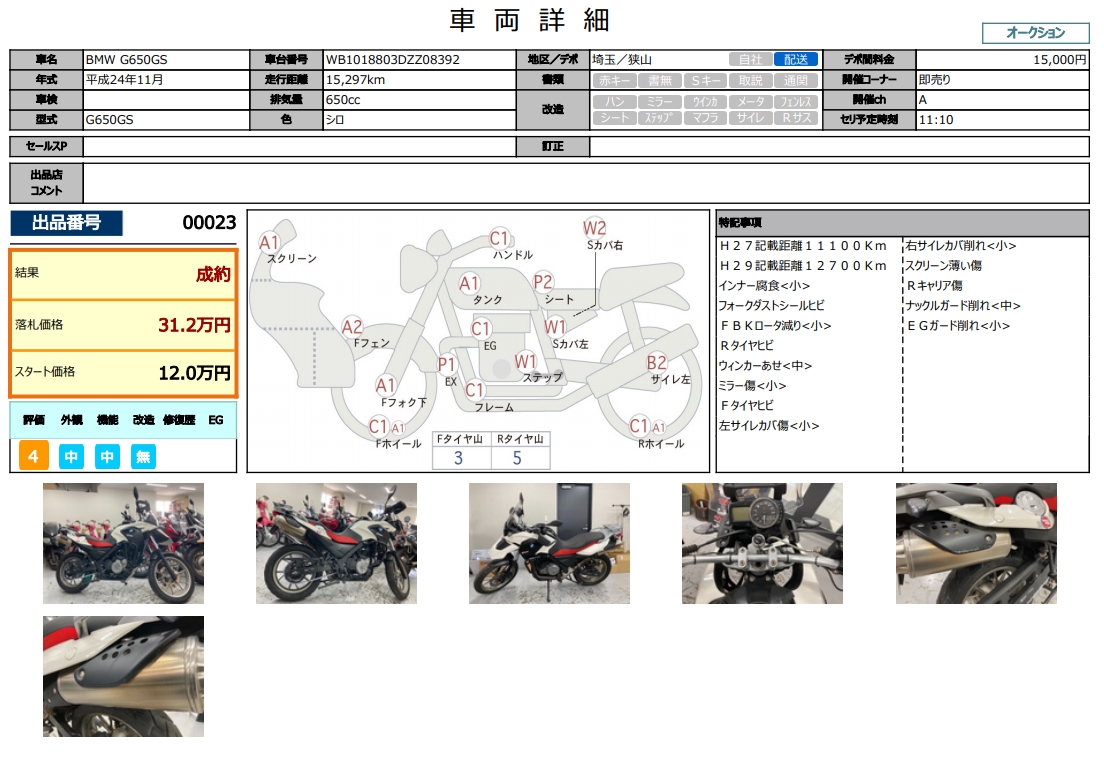Click the スタート価格 12.0万円 value
This screenshot has width=1104, height=771.
[194, 372]
